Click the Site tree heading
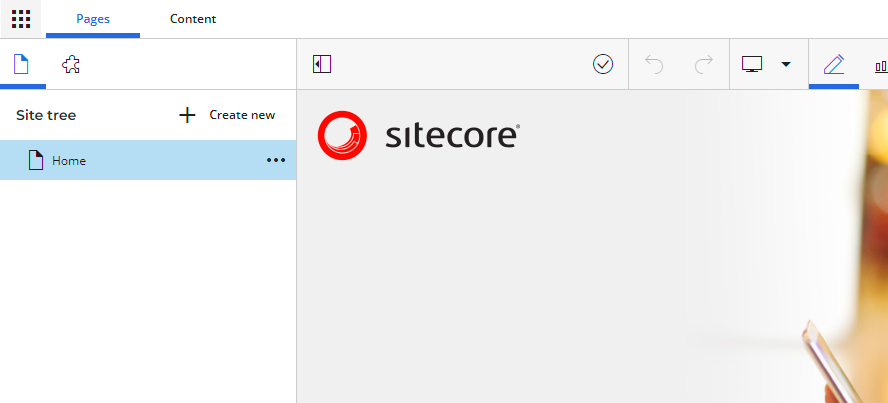 click(x=46, y=115)
